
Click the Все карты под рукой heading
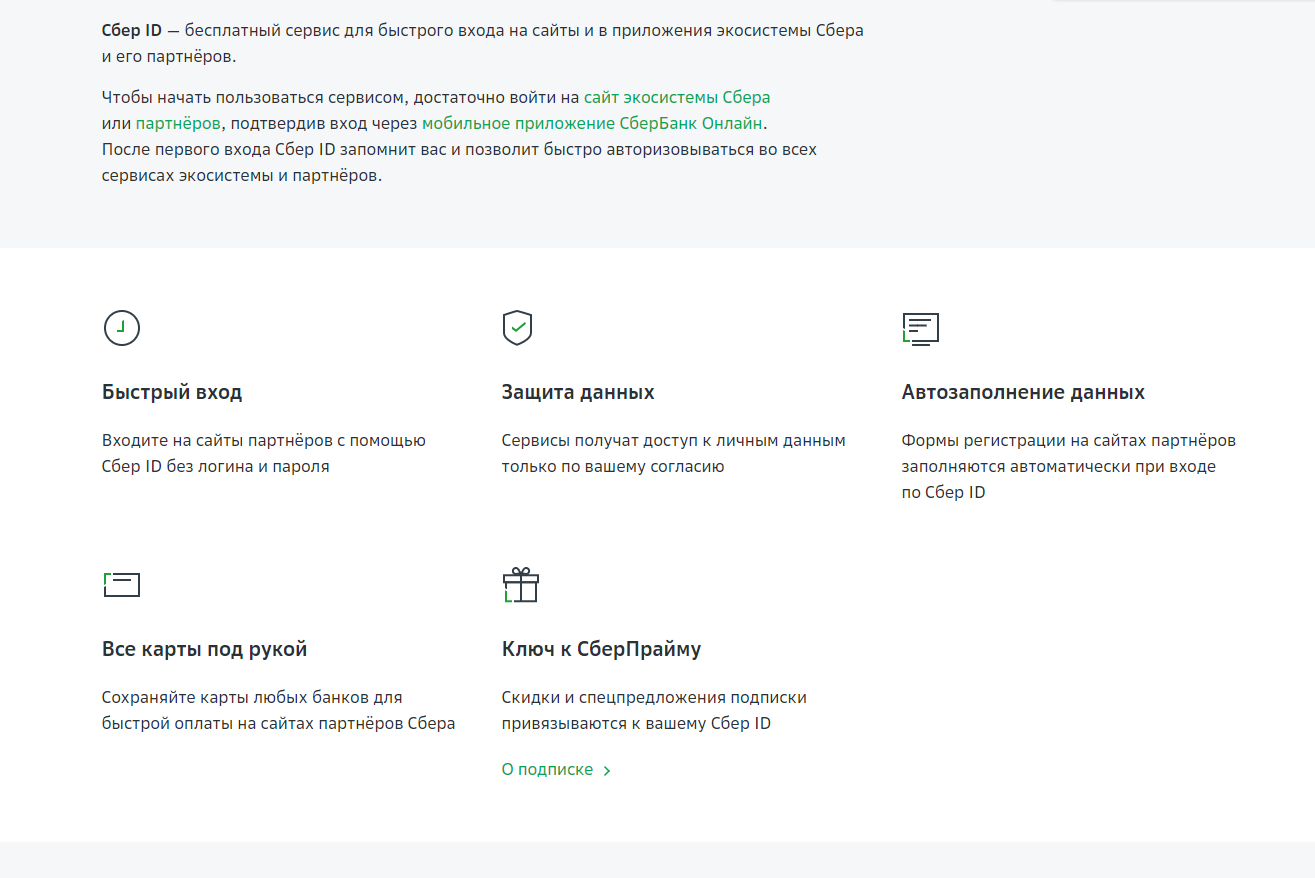point(204,650)
